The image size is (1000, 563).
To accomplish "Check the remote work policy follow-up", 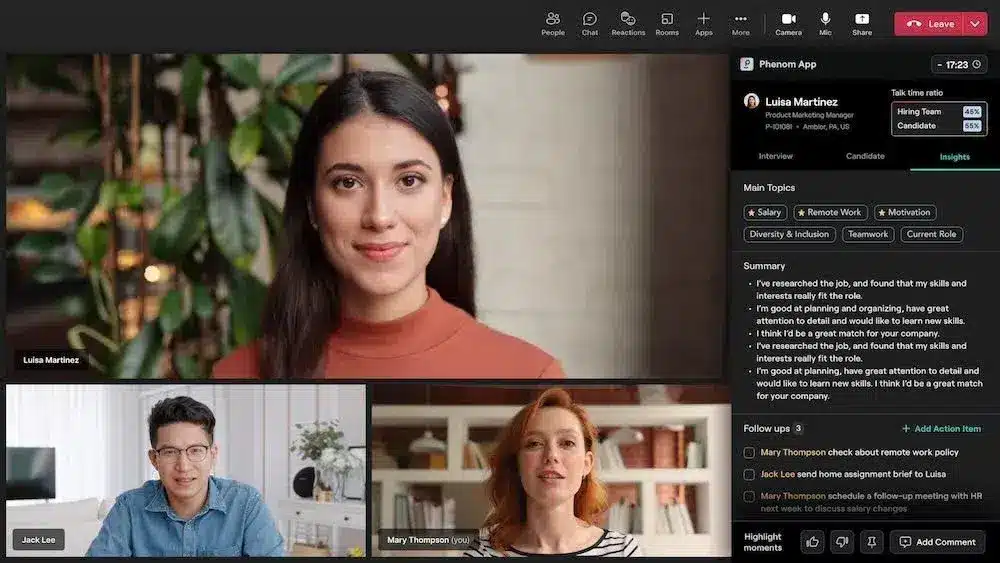I will (x=749, y=453).
